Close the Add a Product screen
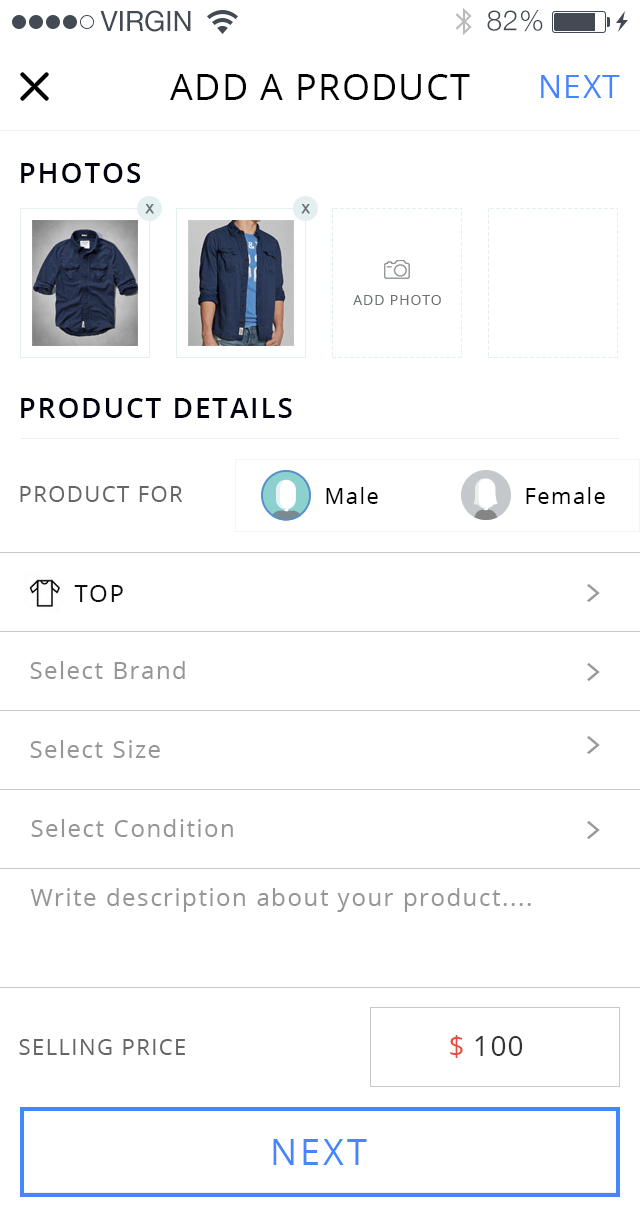This screenshot has width=640, height=1220. tap(35, 87)
